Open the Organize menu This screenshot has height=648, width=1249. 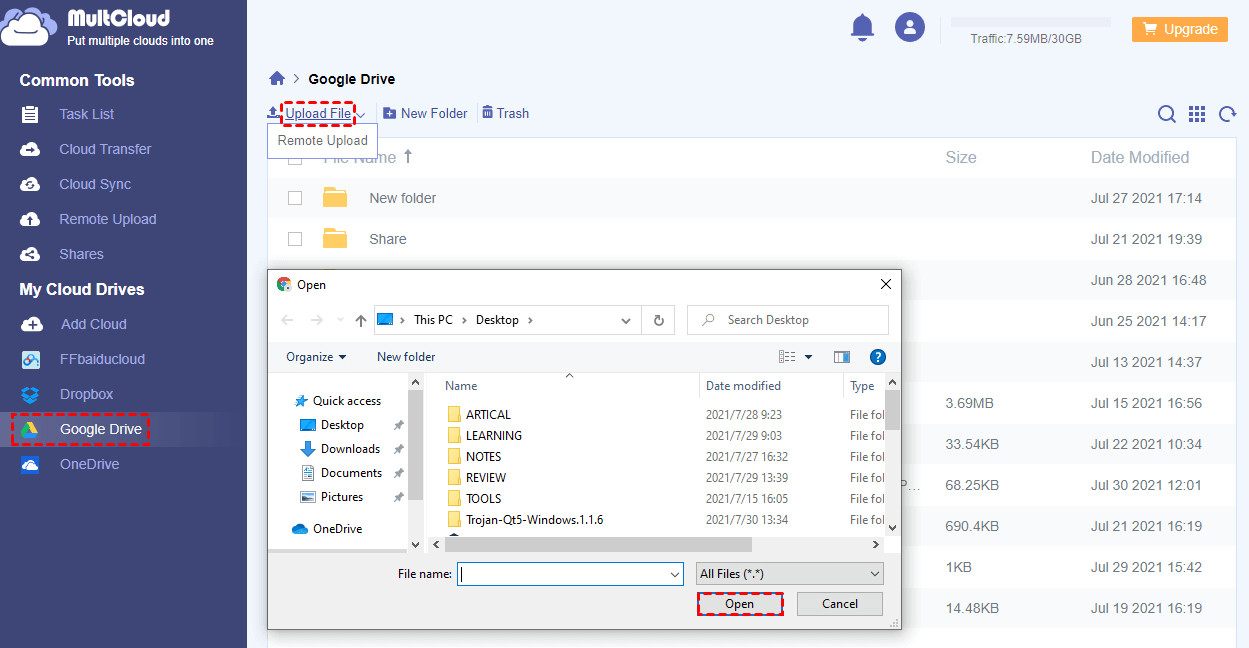tap(316, 357)
